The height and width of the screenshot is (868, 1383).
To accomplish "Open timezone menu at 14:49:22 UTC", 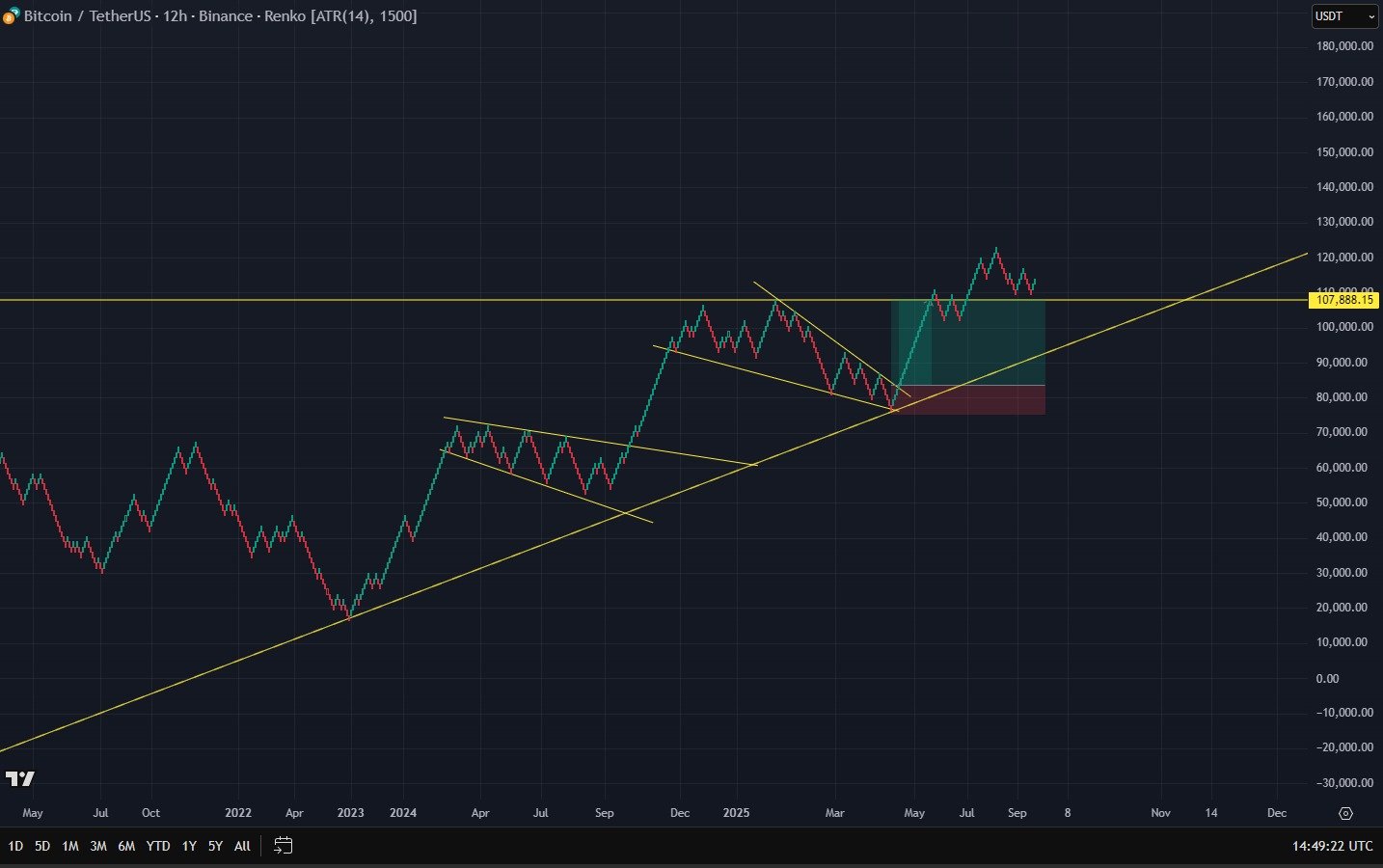I will click(1332, 846).
